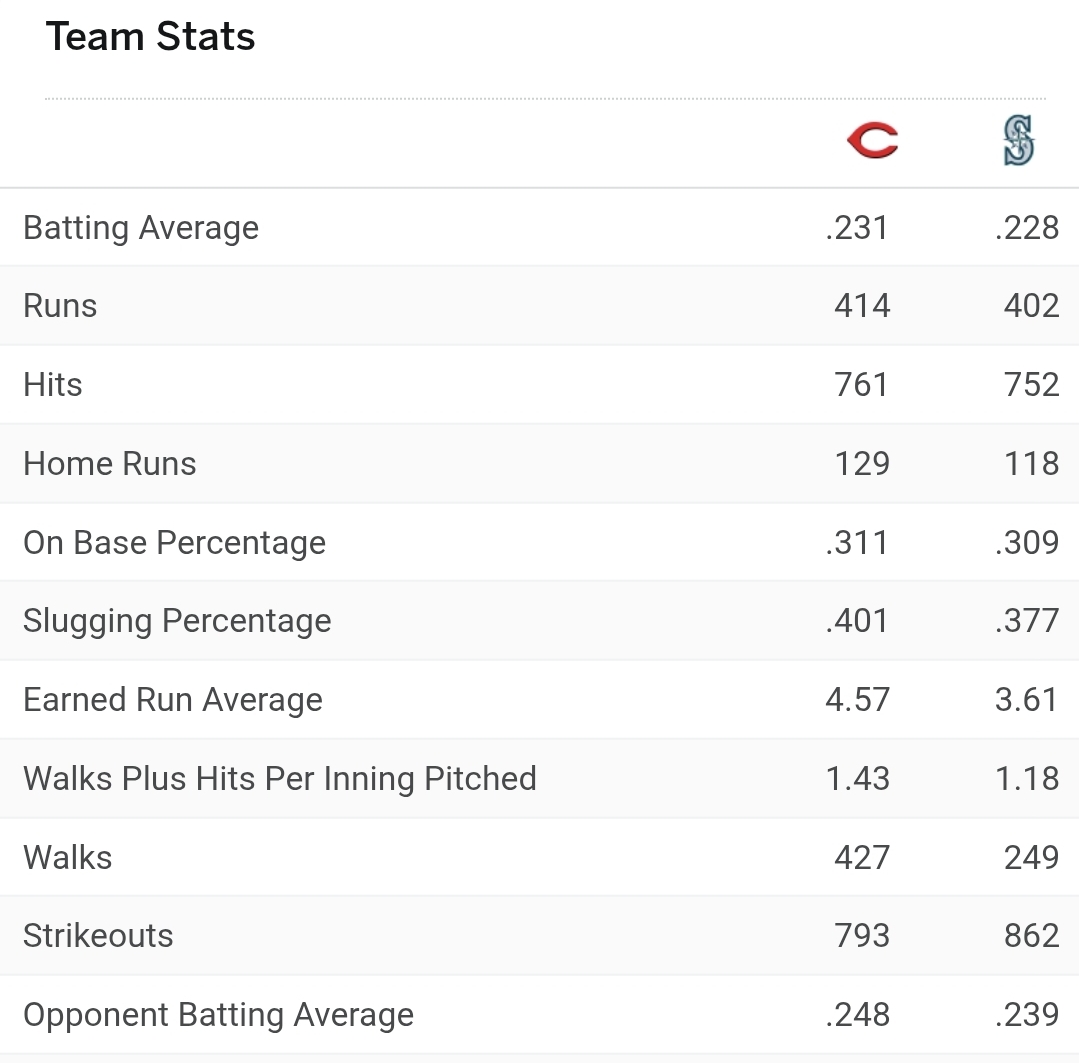Click the Reds home runs value 129
This screenshot has width=1079, height=1063.
(x=862, y=463)
